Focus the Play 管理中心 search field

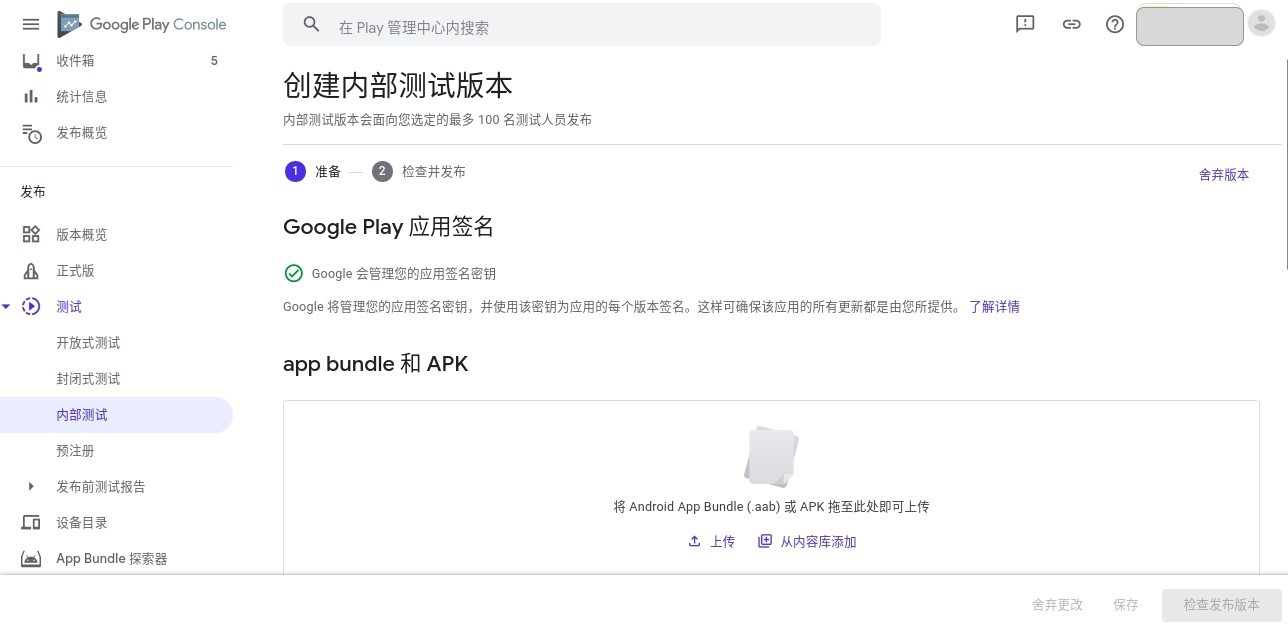pos(582,25)
